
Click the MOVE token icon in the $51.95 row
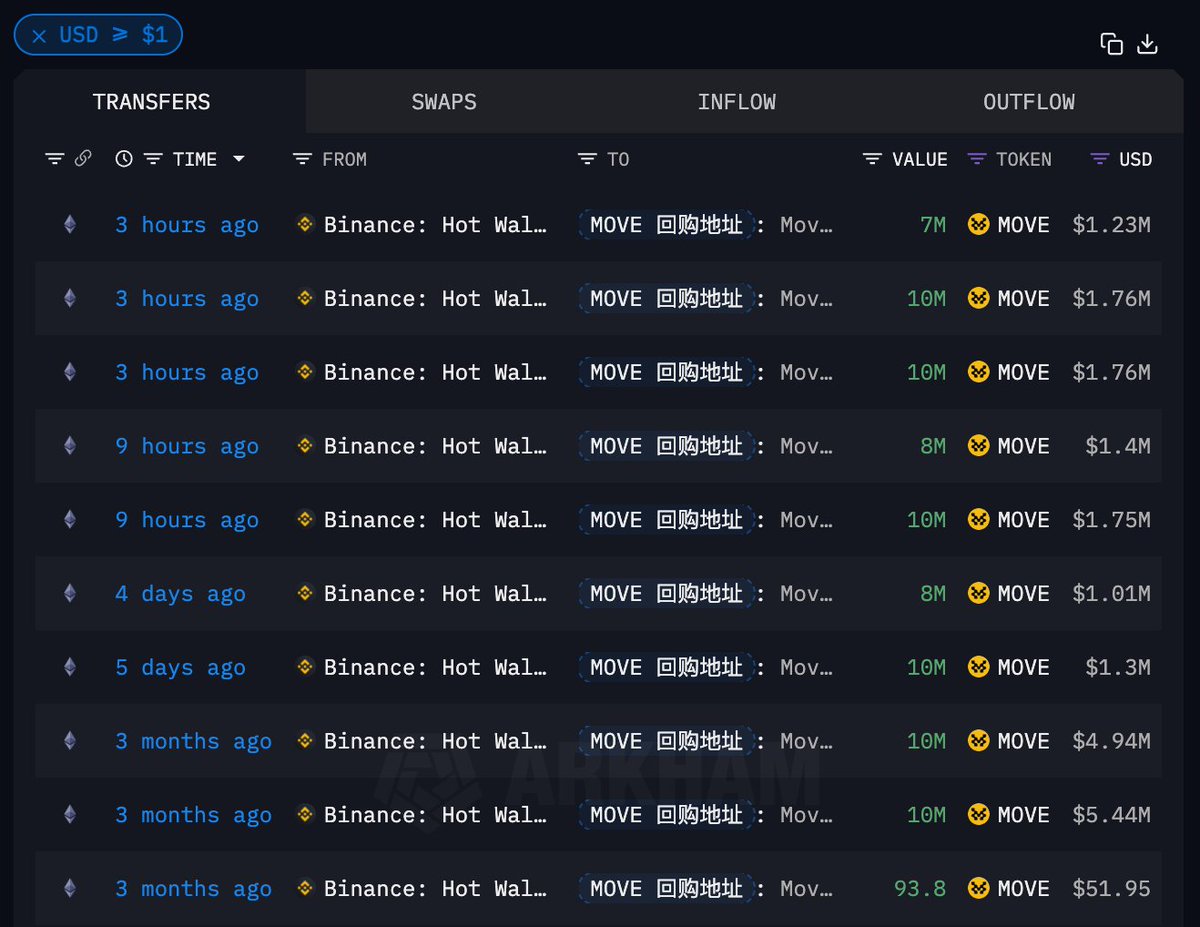[x=978, y=888]
